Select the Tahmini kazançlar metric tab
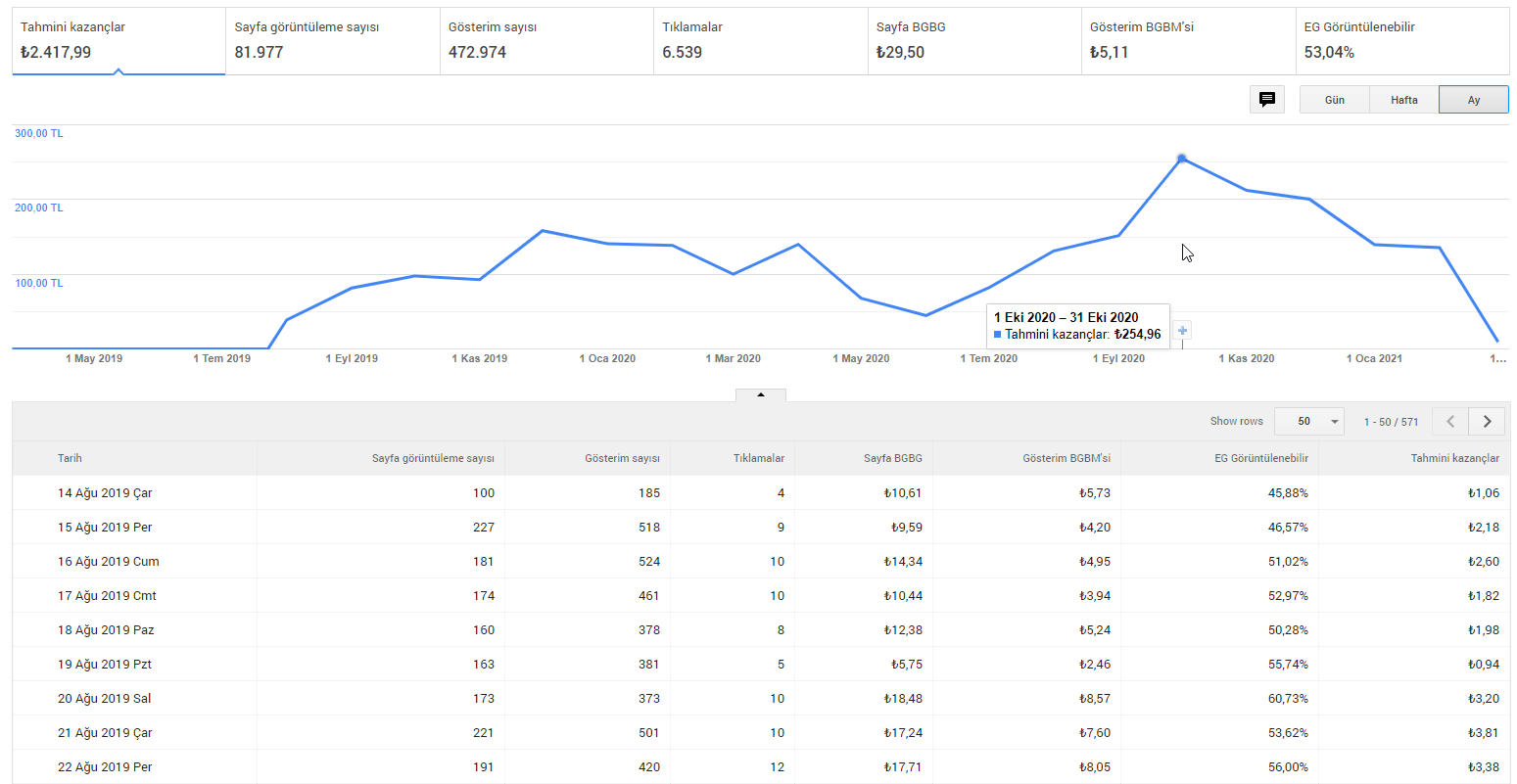The width and height of the screenshot is (1517, 784). (x=119, y=41)
